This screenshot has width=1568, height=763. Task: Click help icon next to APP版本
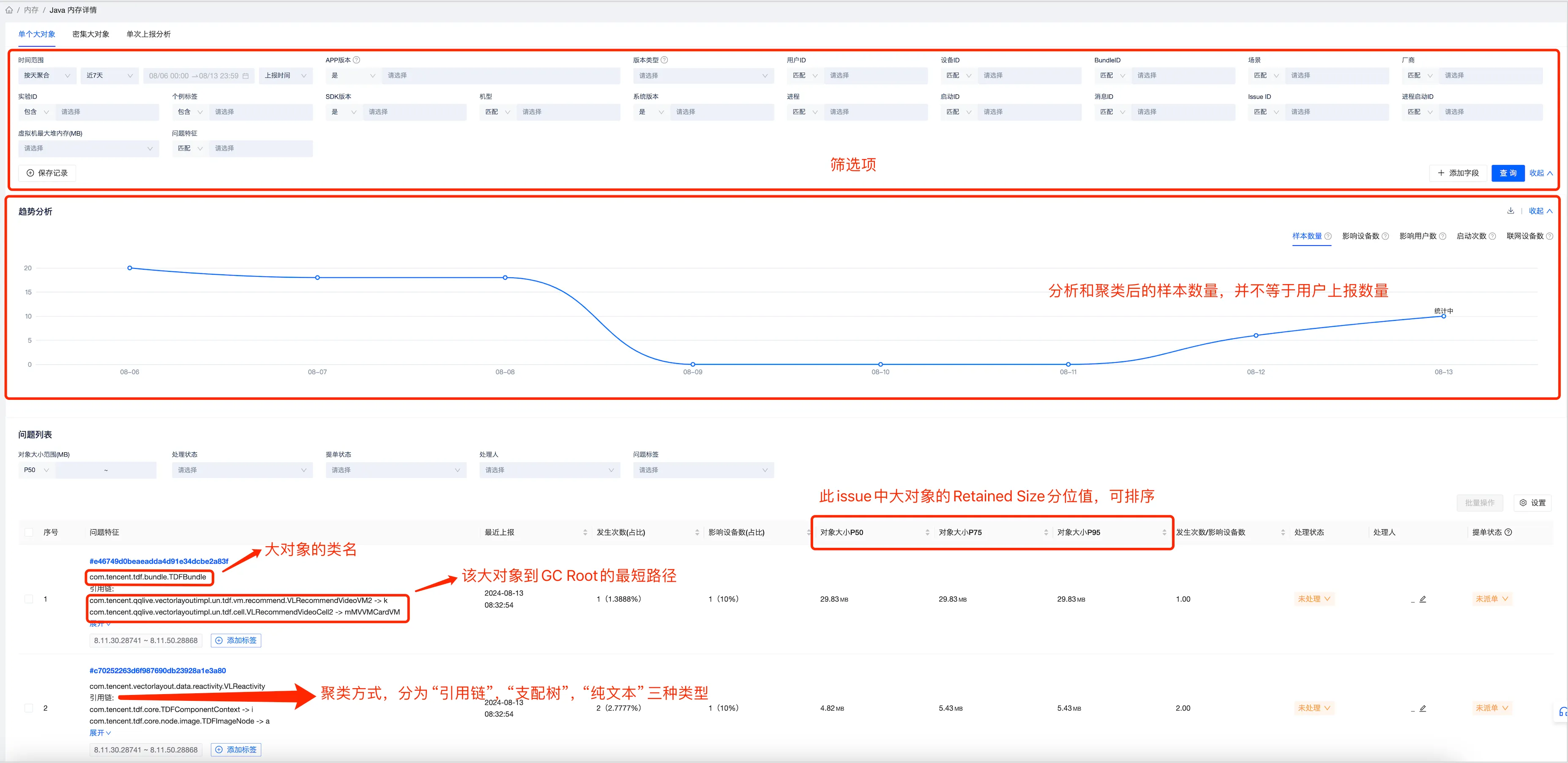(357, 60)
